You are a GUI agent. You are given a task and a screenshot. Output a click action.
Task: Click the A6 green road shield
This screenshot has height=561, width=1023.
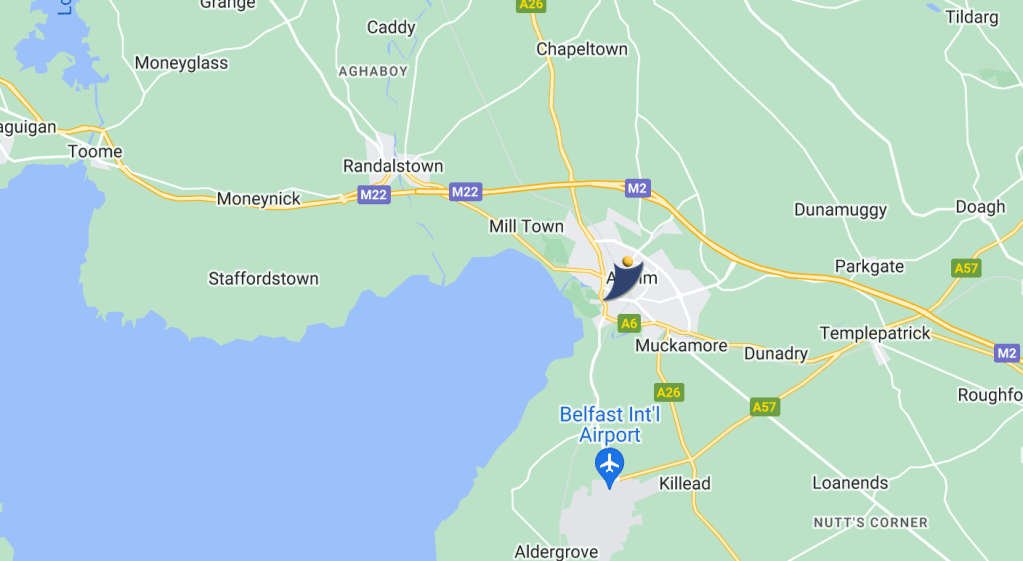[x=629, y=323]
